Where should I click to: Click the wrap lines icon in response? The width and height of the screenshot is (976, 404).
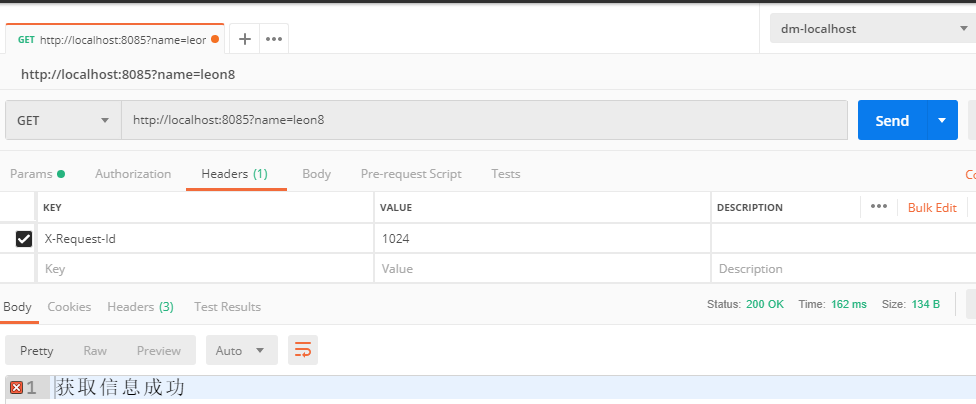pos(303,350)
